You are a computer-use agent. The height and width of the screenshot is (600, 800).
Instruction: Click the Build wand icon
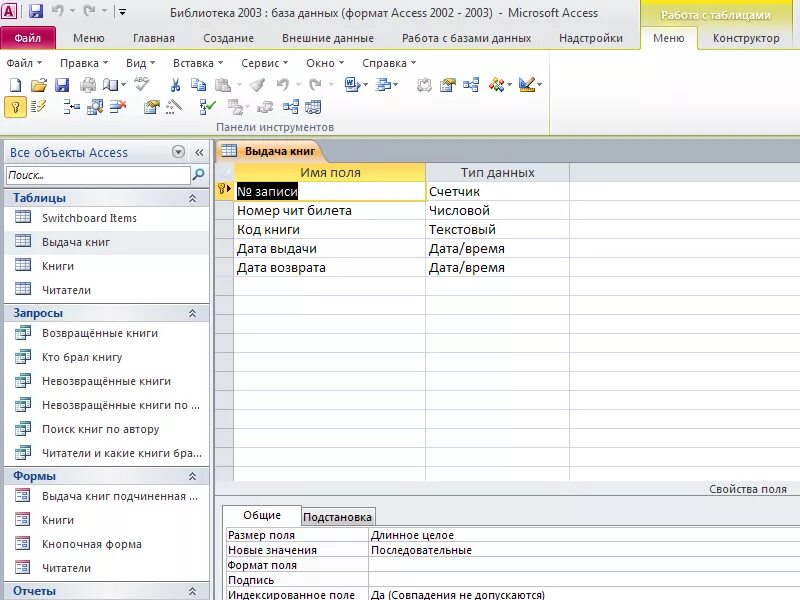(x=174, y=107)
